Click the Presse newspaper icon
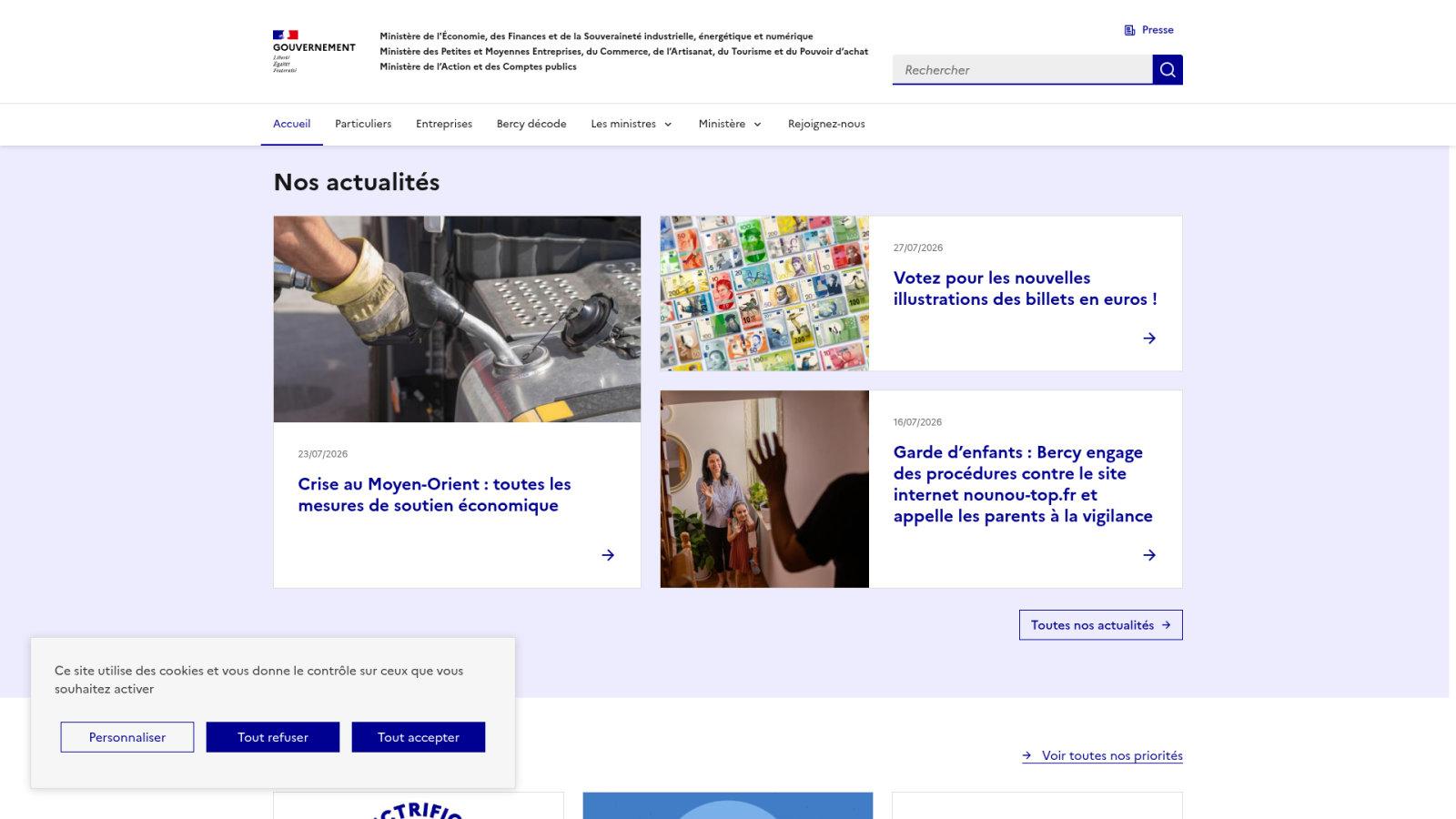This screenshot has height=819, width=1456. tap(1130, 30)
